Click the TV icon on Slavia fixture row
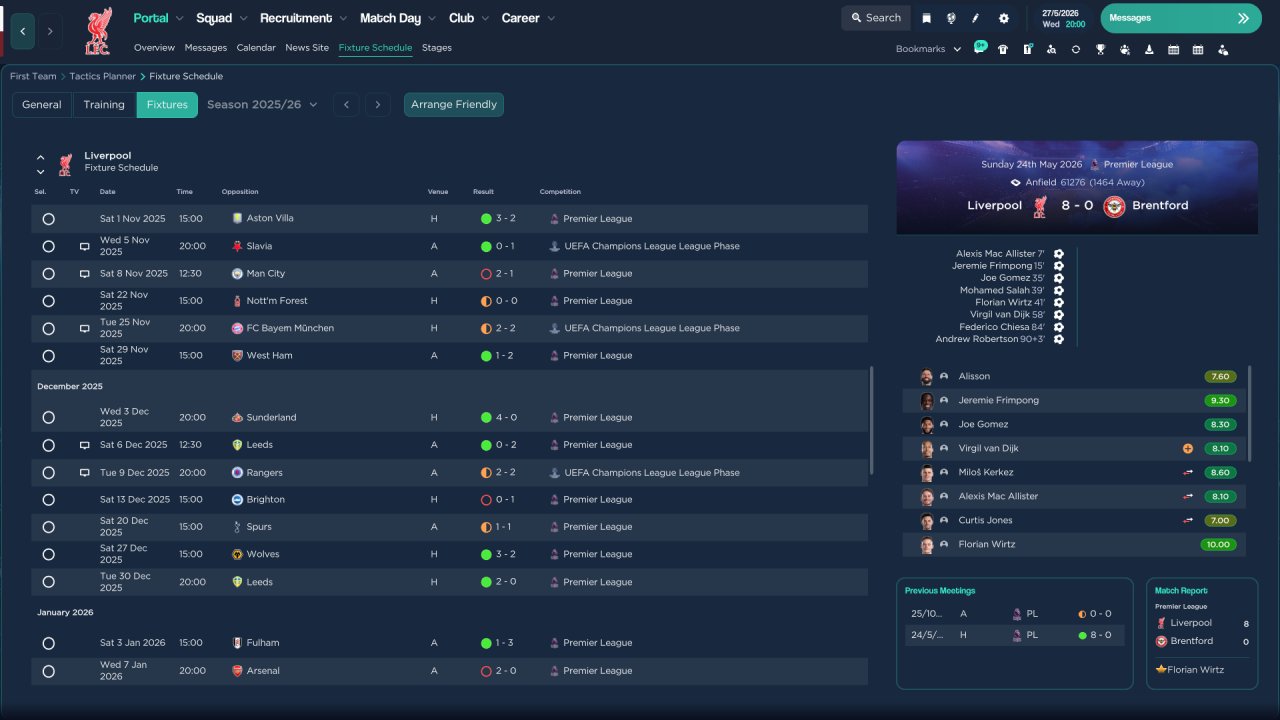Screen dimensions: 1280x720 [85, 246]
